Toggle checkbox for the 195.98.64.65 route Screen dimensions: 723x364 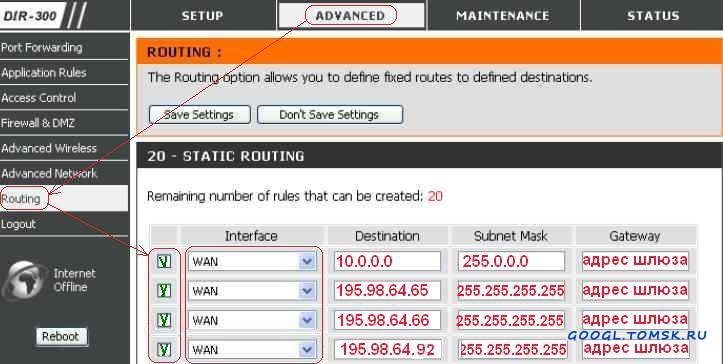tap(164, 291)
